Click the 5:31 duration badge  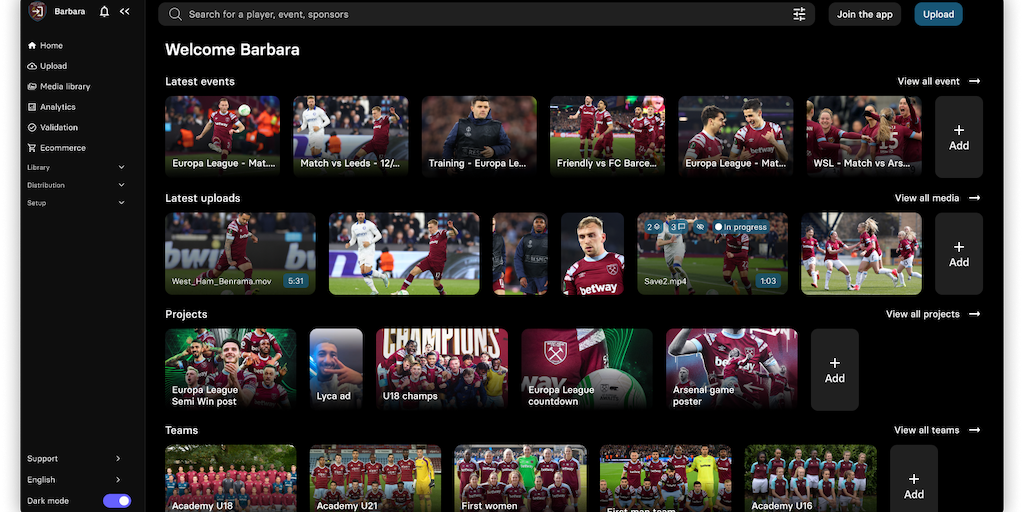(x=296, y=281)
